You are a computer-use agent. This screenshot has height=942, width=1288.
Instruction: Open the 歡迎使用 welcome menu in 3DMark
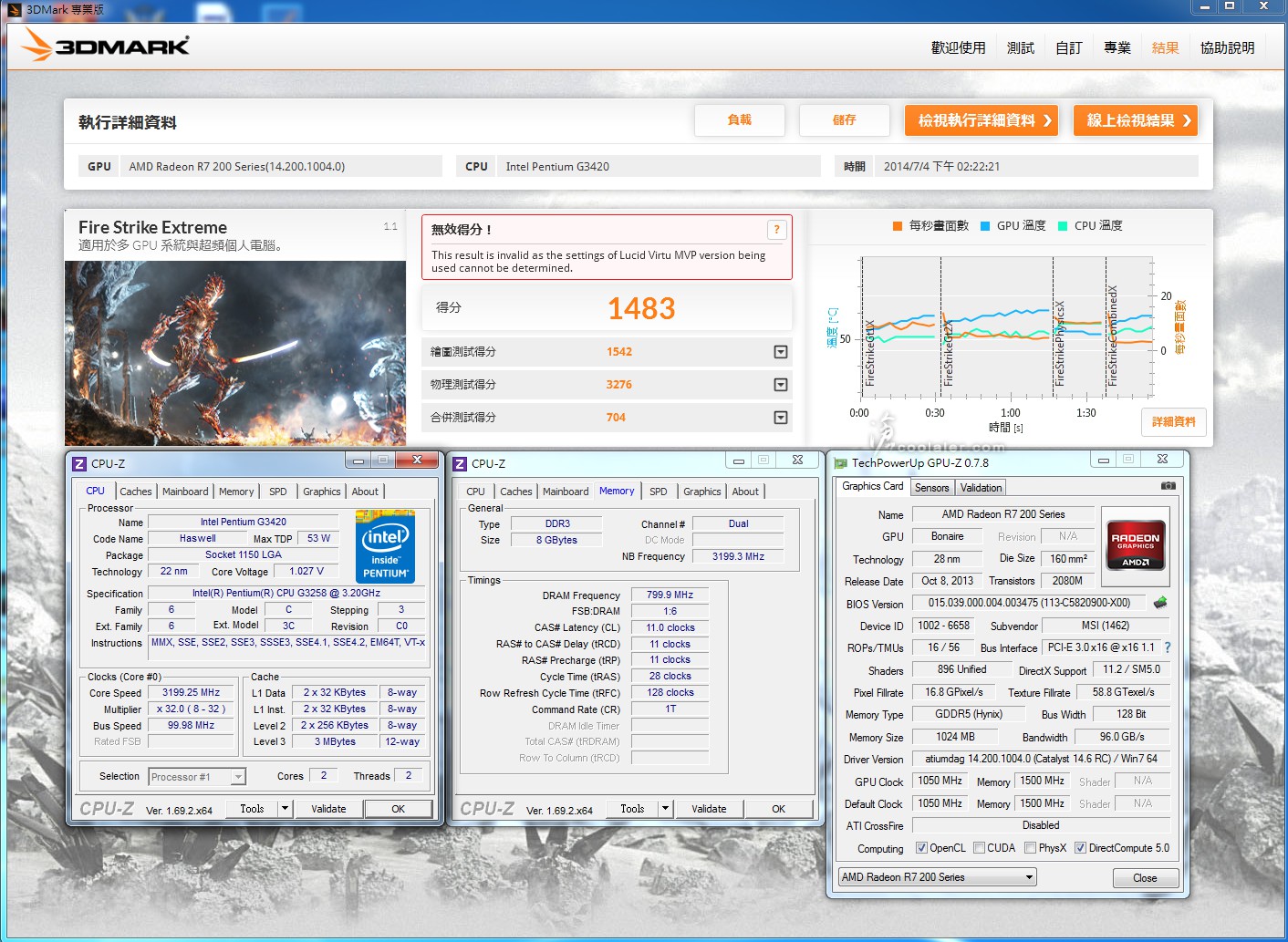tap(958, 47)
